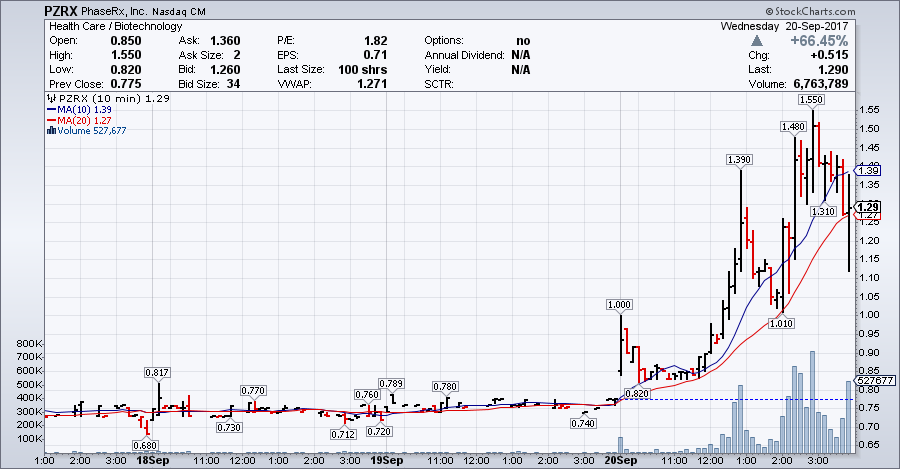
Task: Click the blue MA(10) line marker in legend
Action: [x=50, y=110]
